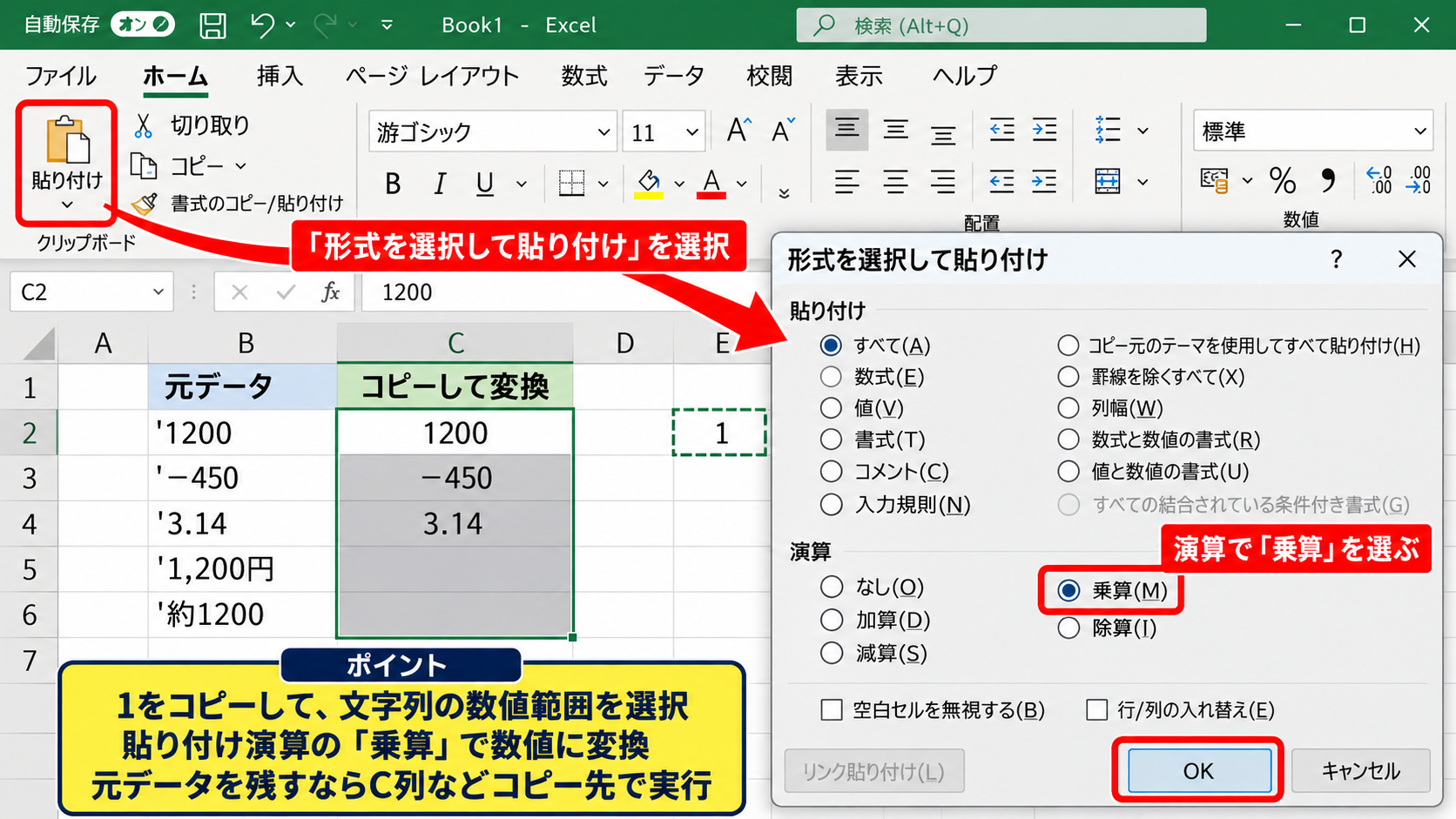Switch to the 数式 tab
1456x819 pixels.
click(584, 77)
